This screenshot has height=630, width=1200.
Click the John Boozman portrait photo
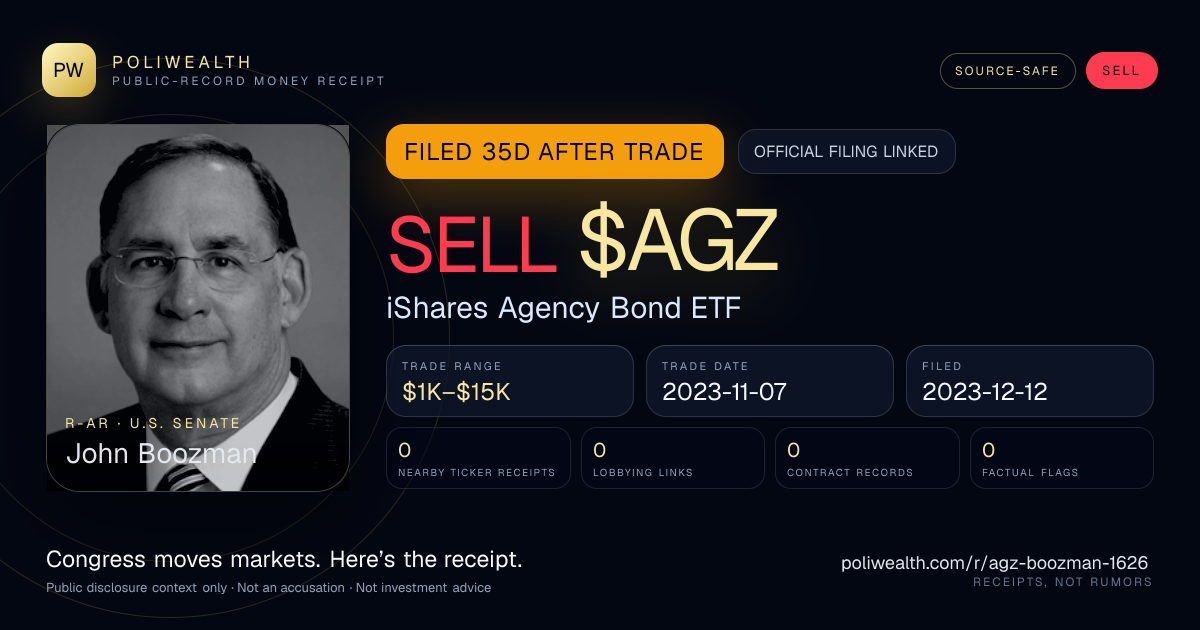198,308
